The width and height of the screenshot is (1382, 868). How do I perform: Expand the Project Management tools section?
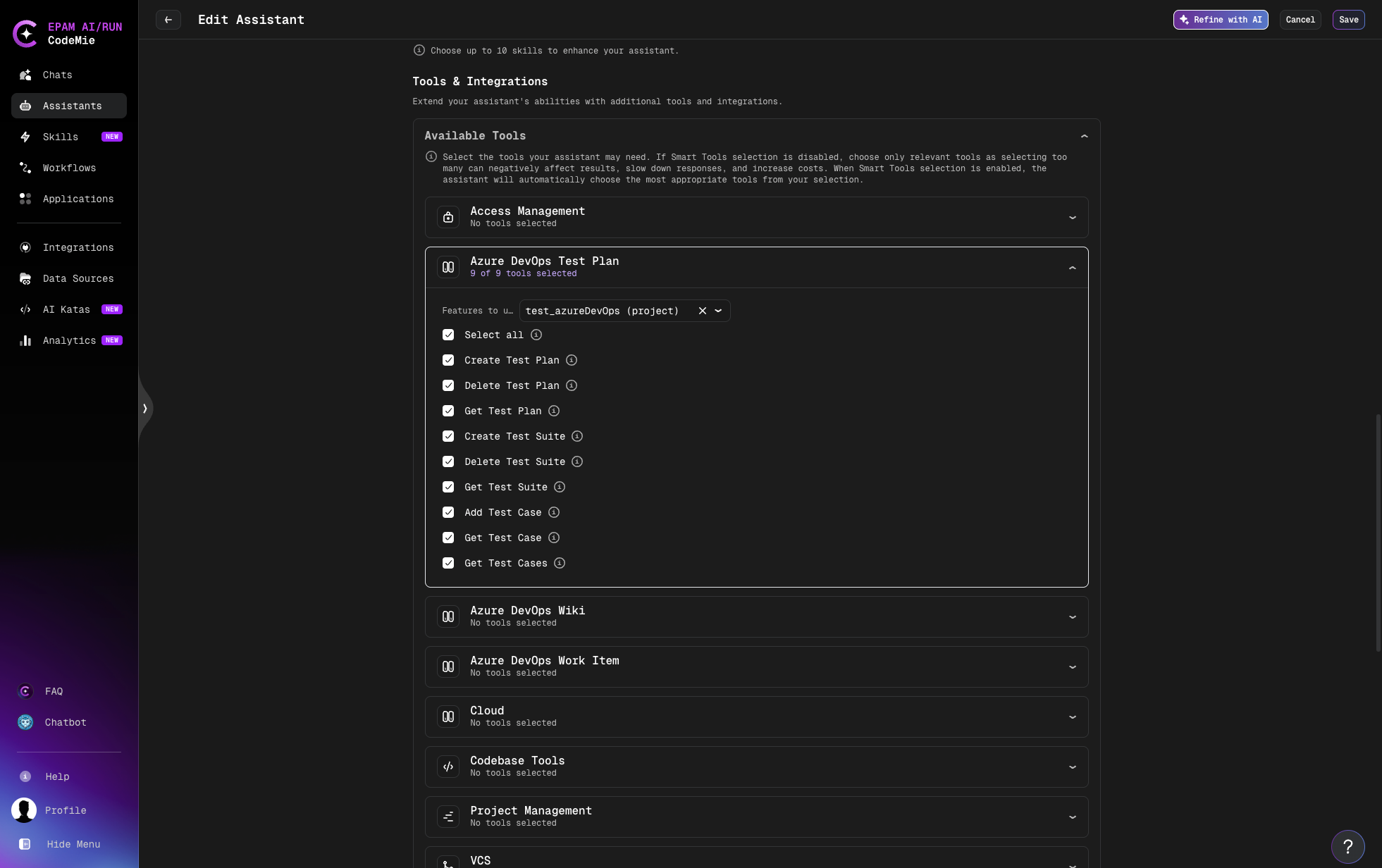tap(1072, 817)
